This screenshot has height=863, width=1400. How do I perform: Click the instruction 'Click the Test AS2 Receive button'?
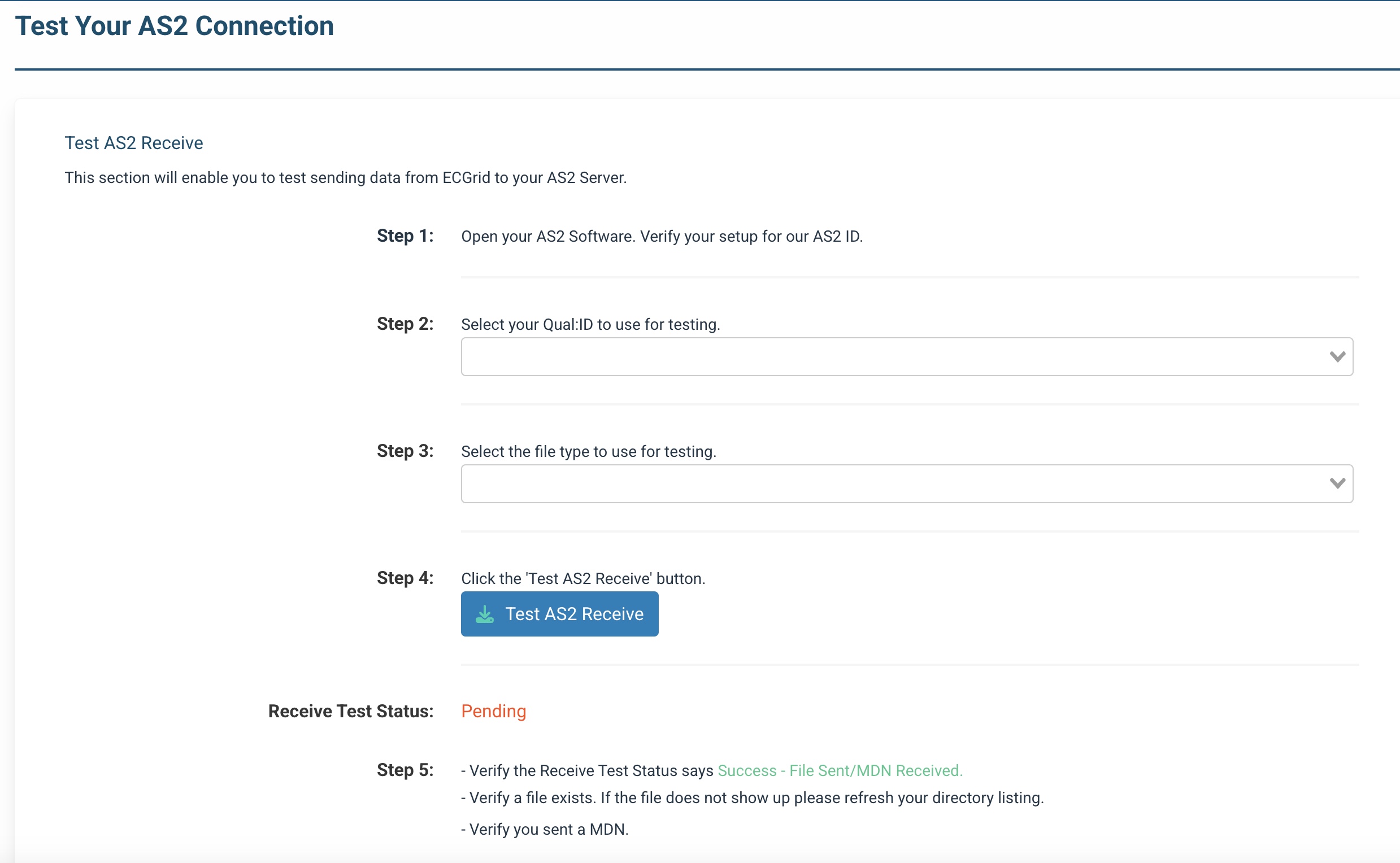583,578
